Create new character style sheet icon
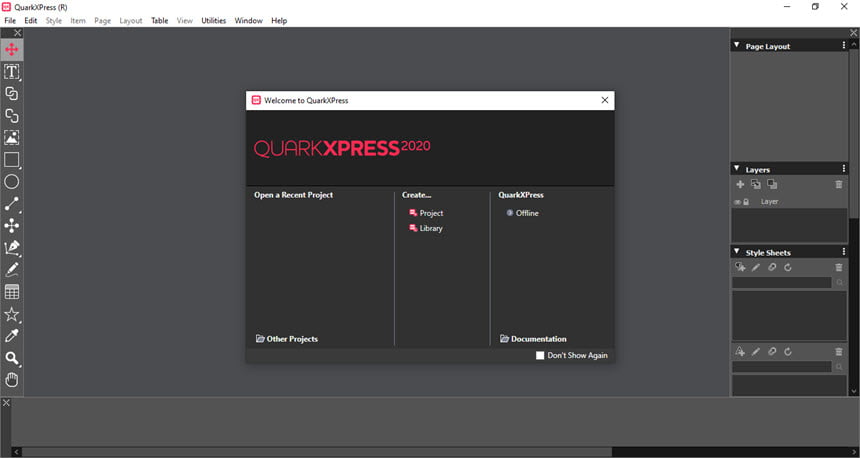This screenshot has height=458, width=860. (x=740, y=352)
